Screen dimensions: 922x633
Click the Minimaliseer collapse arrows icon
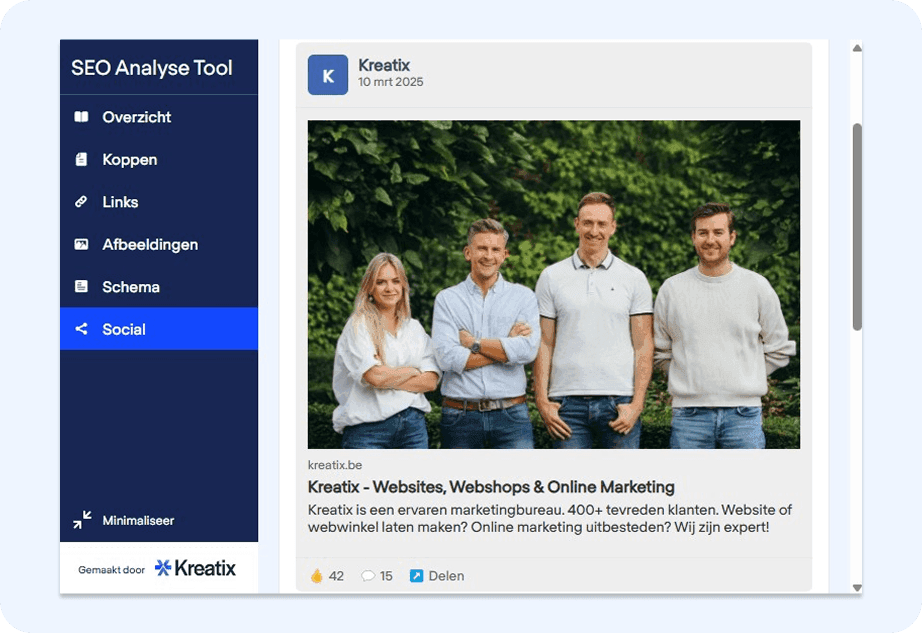pyautogui.click(x=82, y=521)
